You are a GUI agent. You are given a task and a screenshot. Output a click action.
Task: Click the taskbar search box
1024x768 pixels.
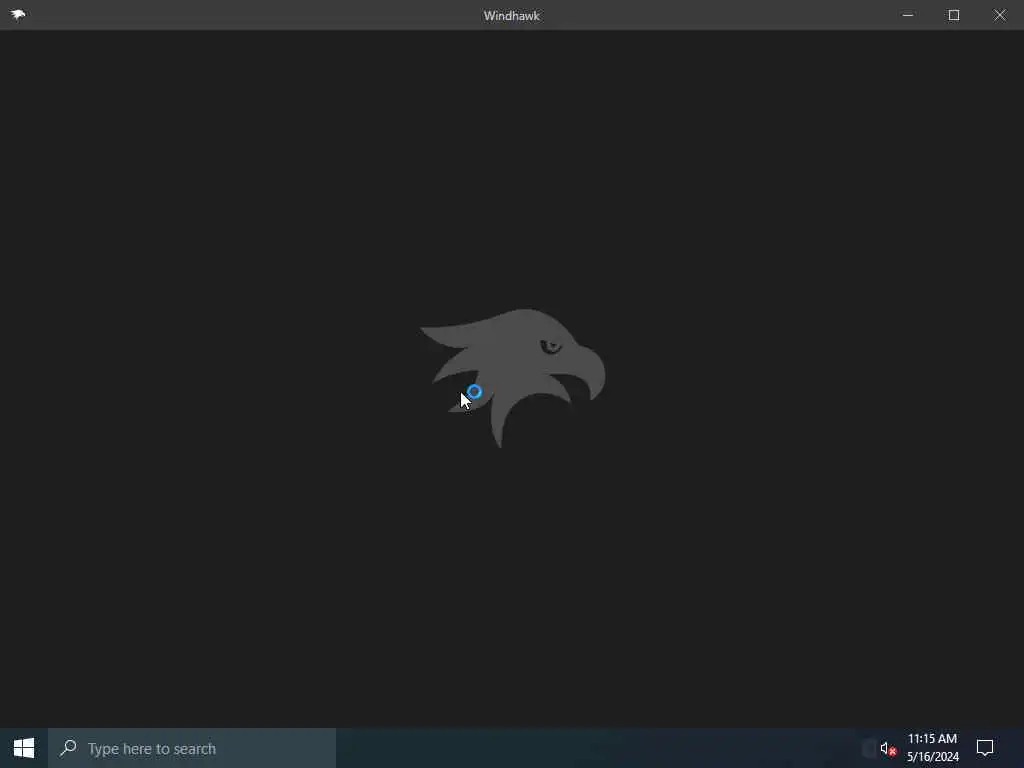tap(192, 748)
